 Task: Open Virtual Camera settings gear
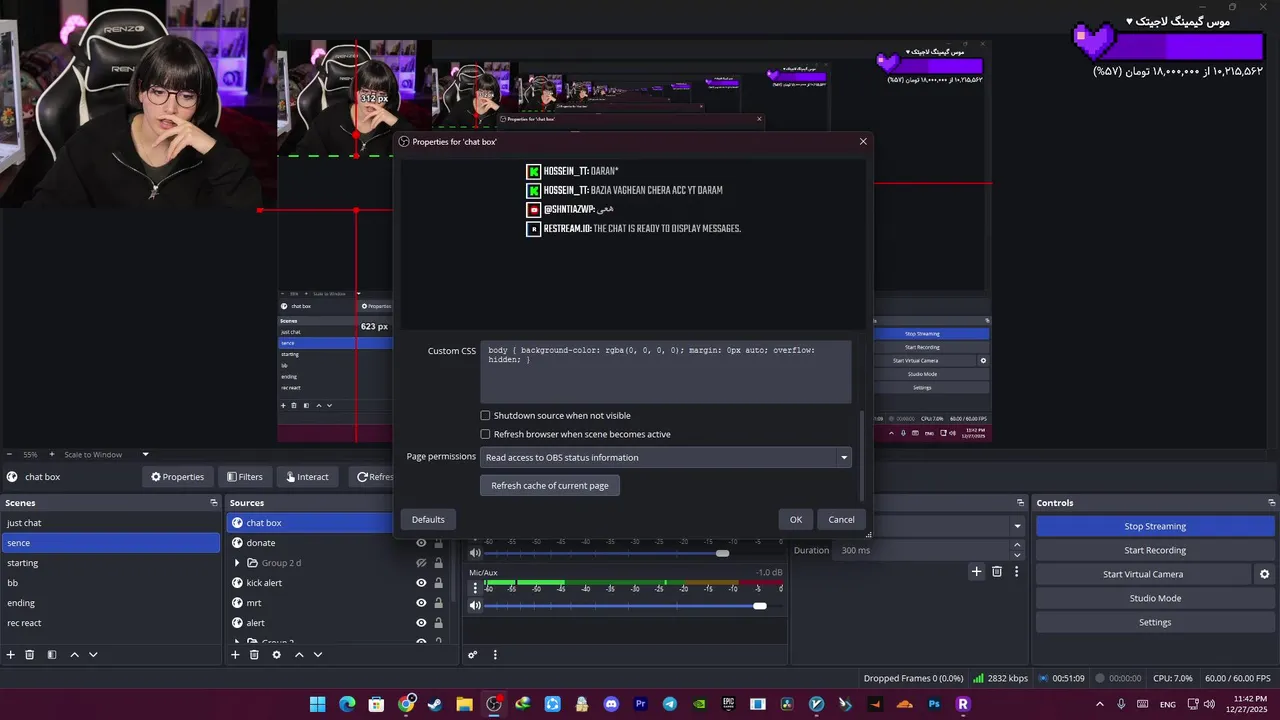point(1264,574)
